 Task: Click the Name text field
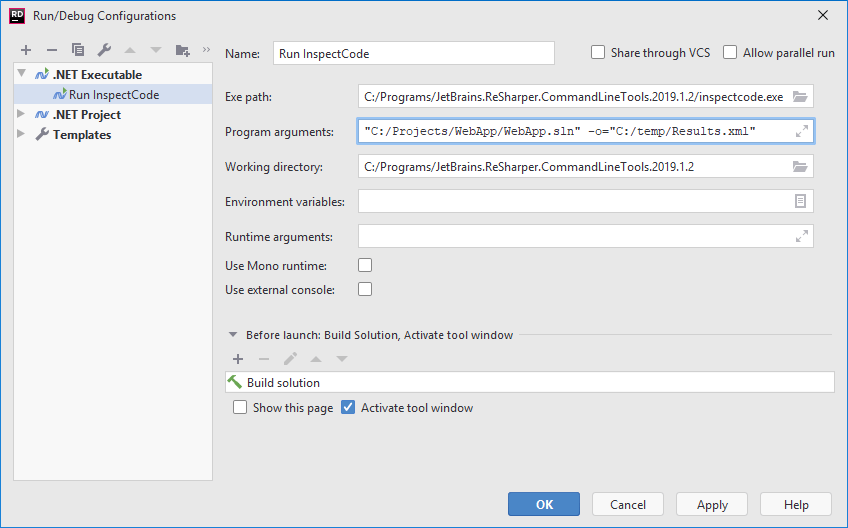(413, 53)
